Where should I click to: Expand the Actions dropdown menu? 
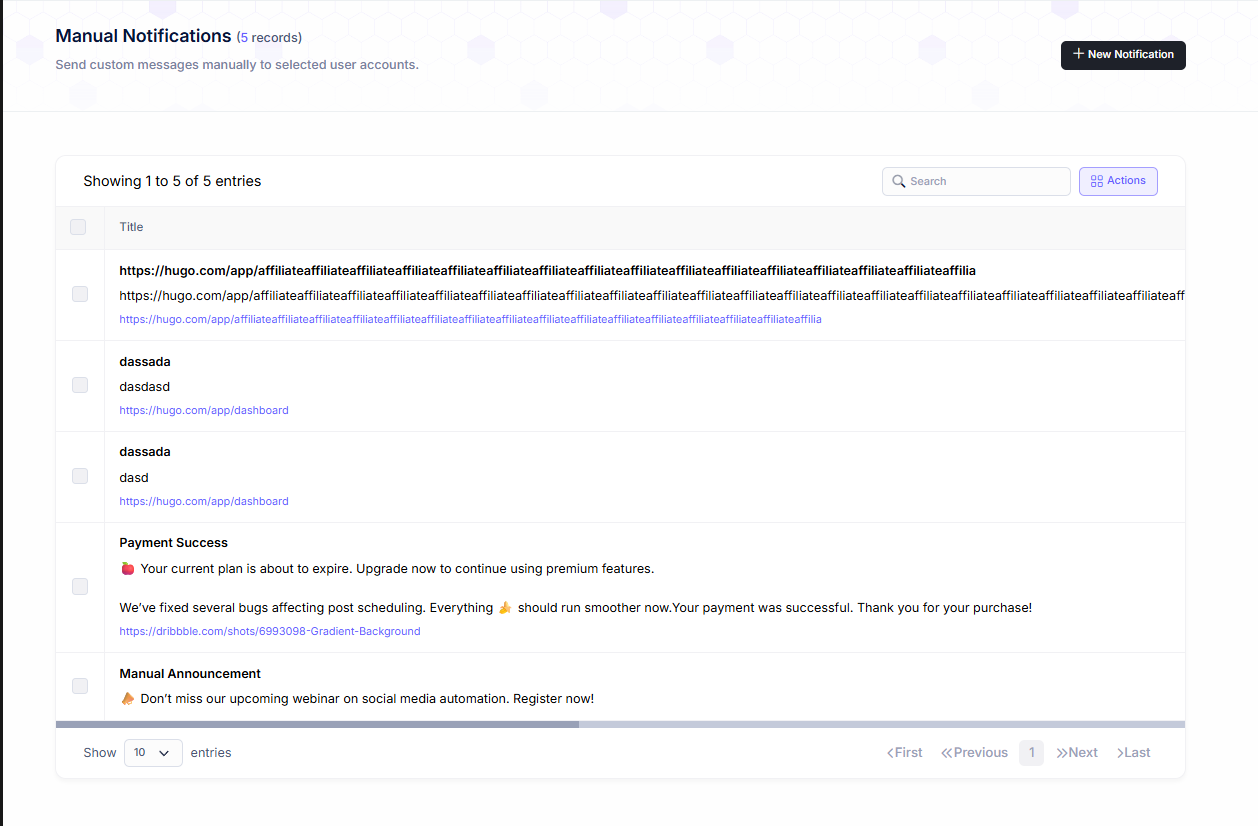tap(1118, 181)
